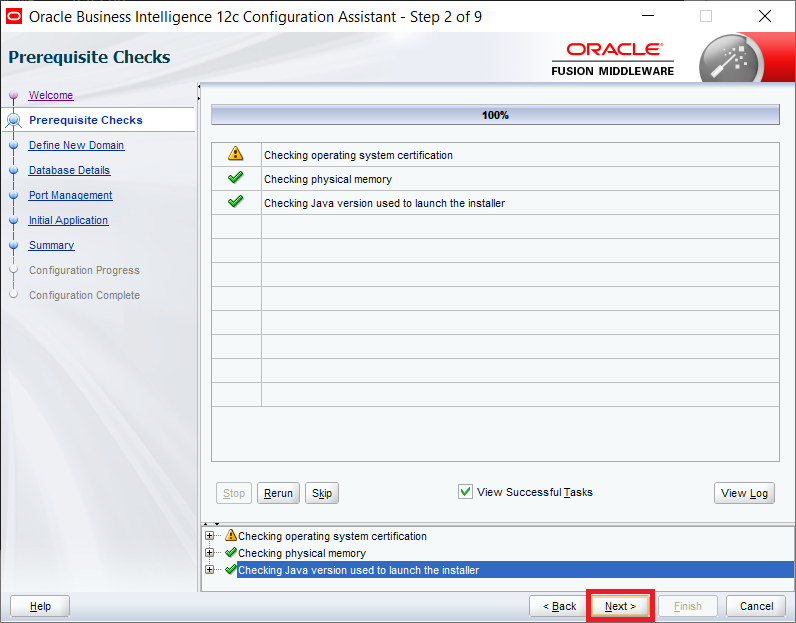Viewport: 796px width, 623px height.
Task: Skip the prerequisite checks
Action: [322, 493]
